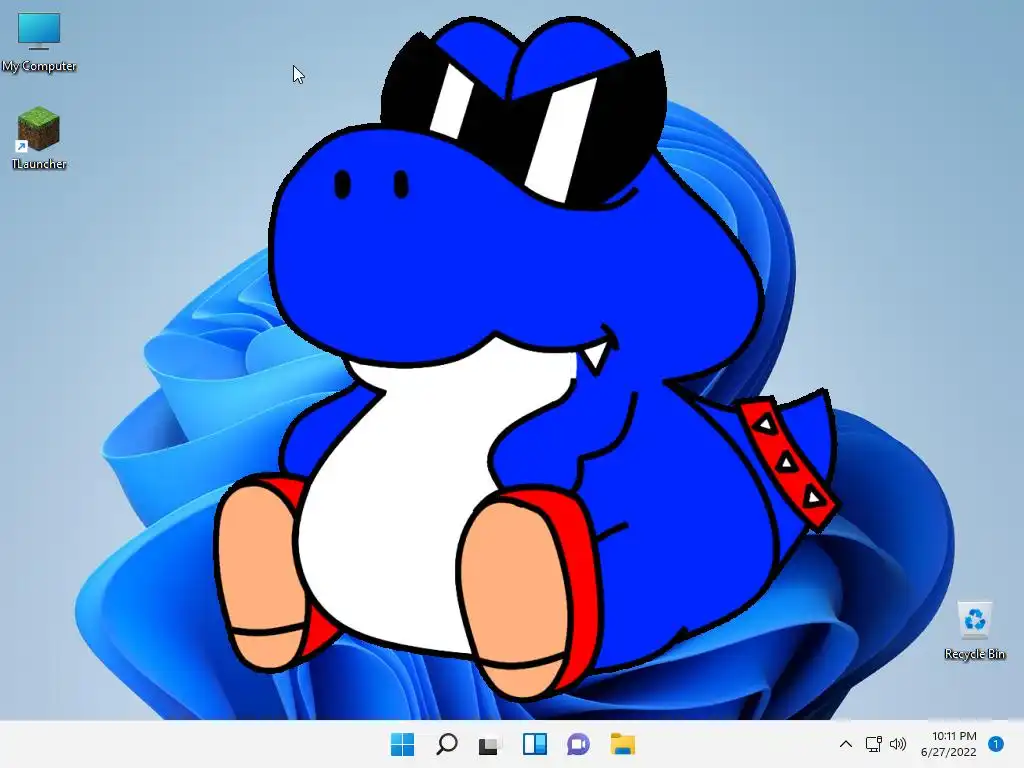
Task: Launch the Teams Chat taskbar icon
Action: click(x=579, y=744)
